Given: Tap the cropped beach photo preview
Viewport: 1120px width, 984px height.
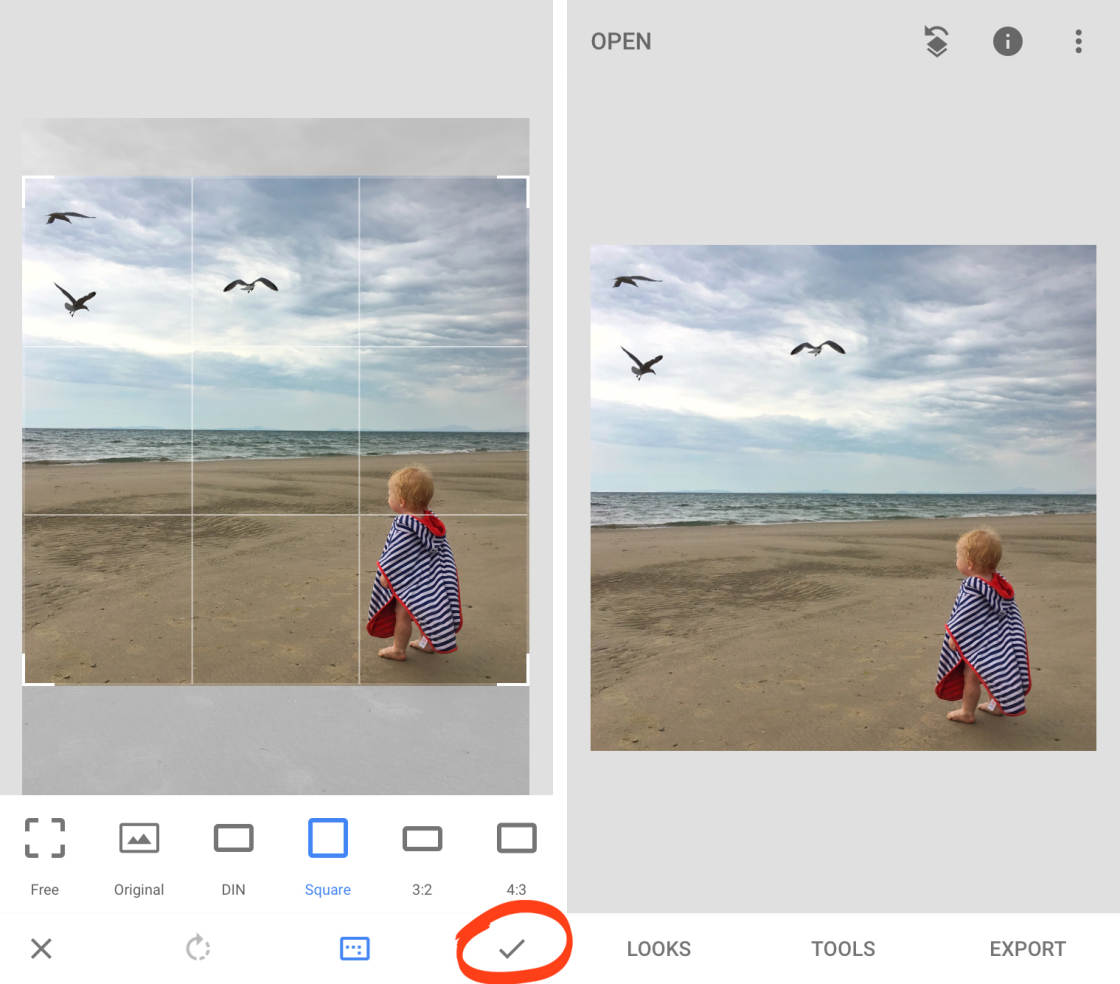Looking at the screenshot, I should pos(843,497).
